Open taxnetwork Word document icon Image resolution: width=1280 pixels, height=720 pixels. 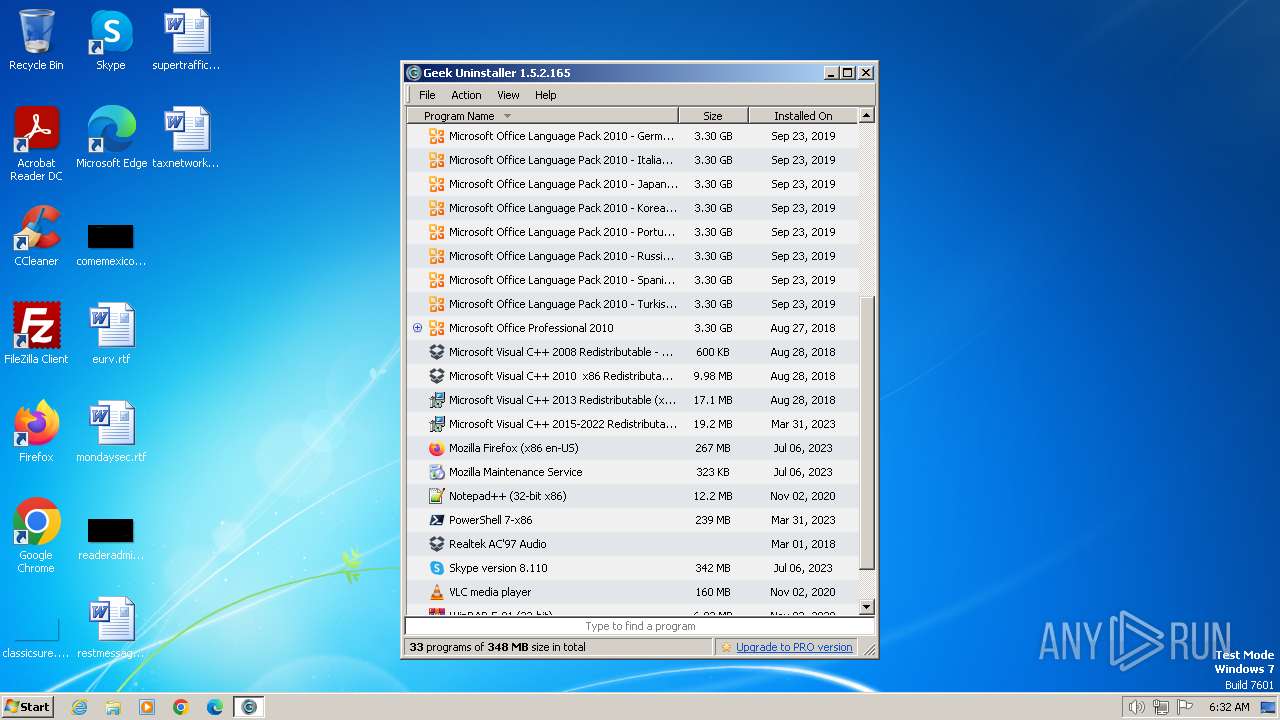(x=186, y=138)
